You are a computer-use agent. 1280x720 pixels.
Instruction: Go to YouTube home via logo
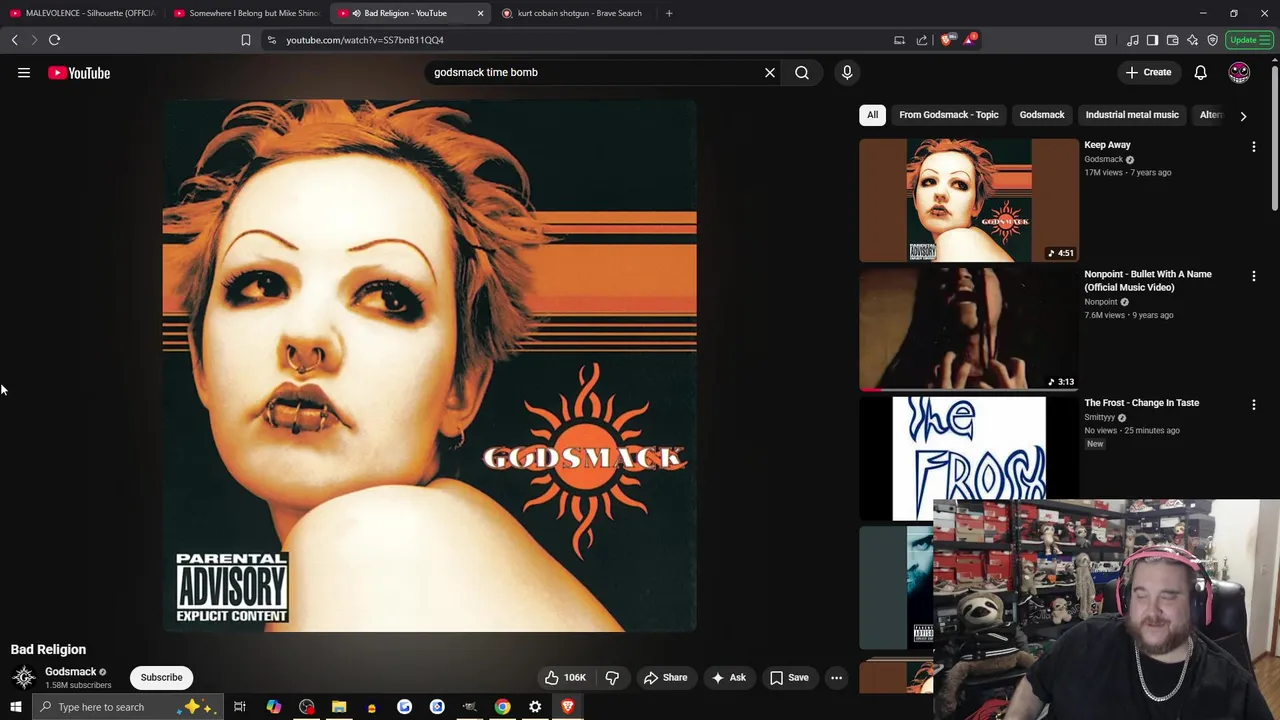79,73
